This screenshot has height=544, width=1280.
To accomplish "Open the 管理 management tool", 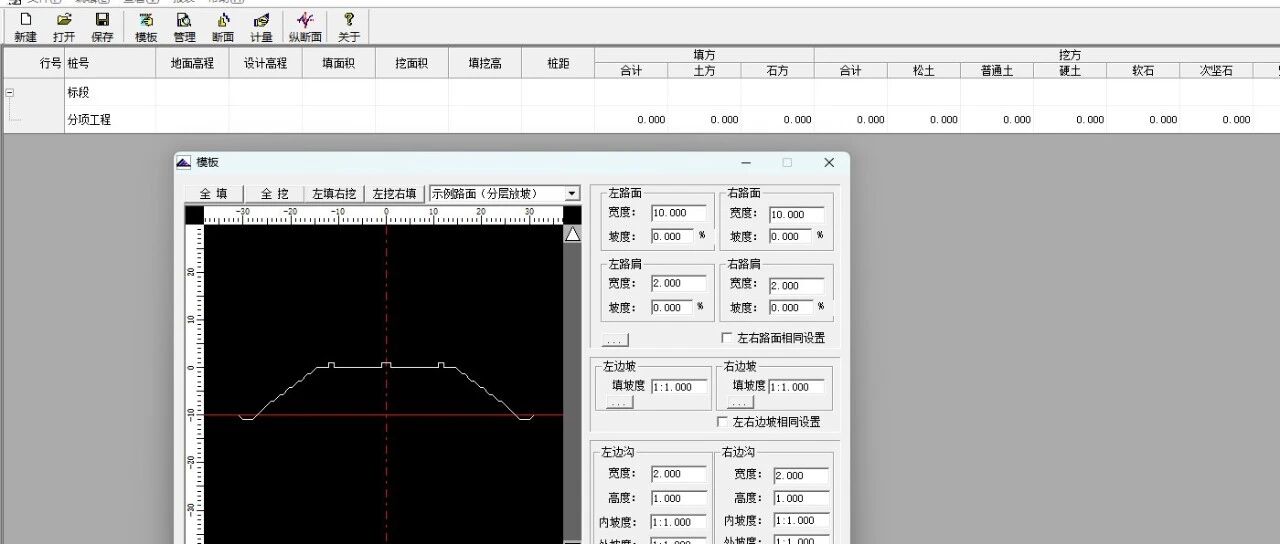I will (184, 27).
